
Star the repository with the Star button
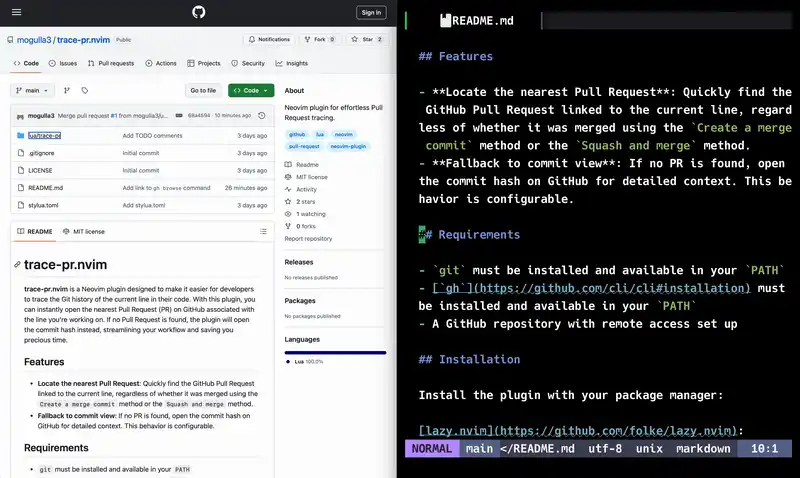pos(367,39)
